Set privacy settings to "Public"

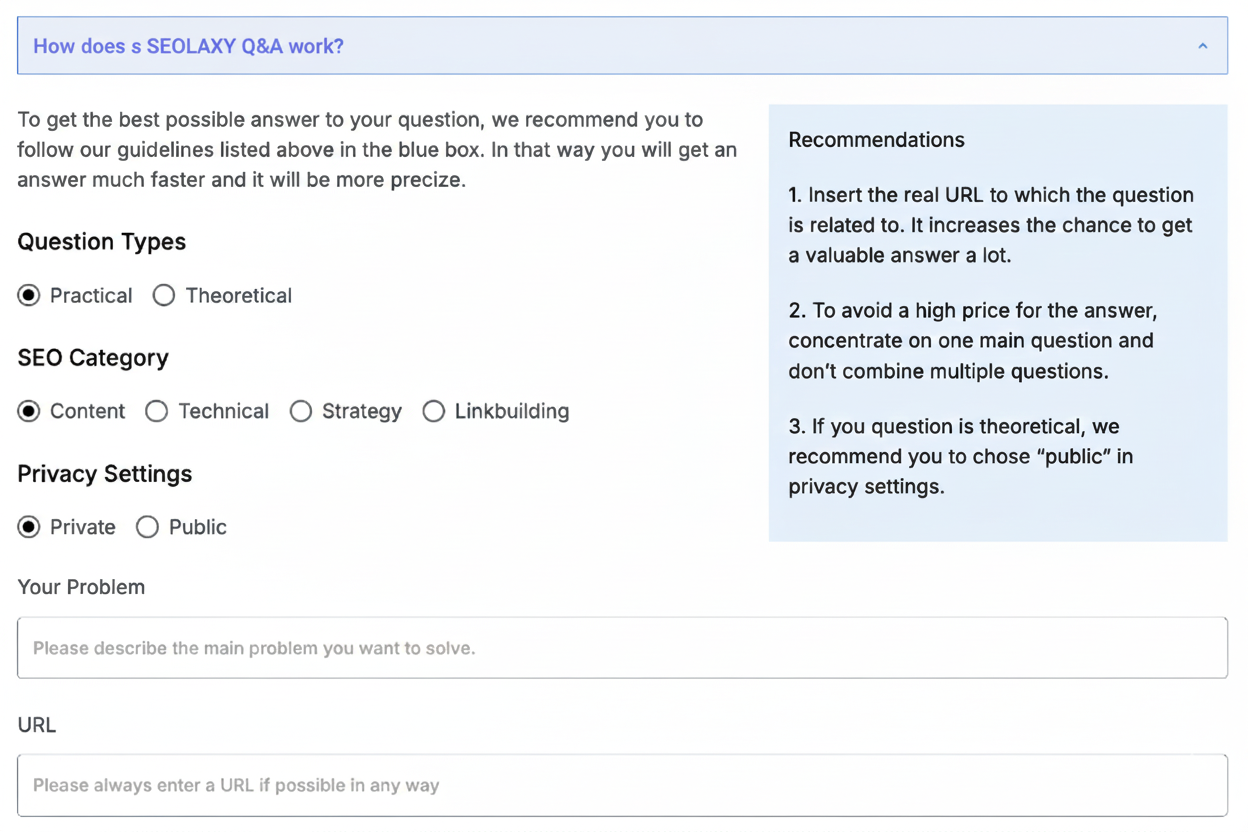pos(147,527)
